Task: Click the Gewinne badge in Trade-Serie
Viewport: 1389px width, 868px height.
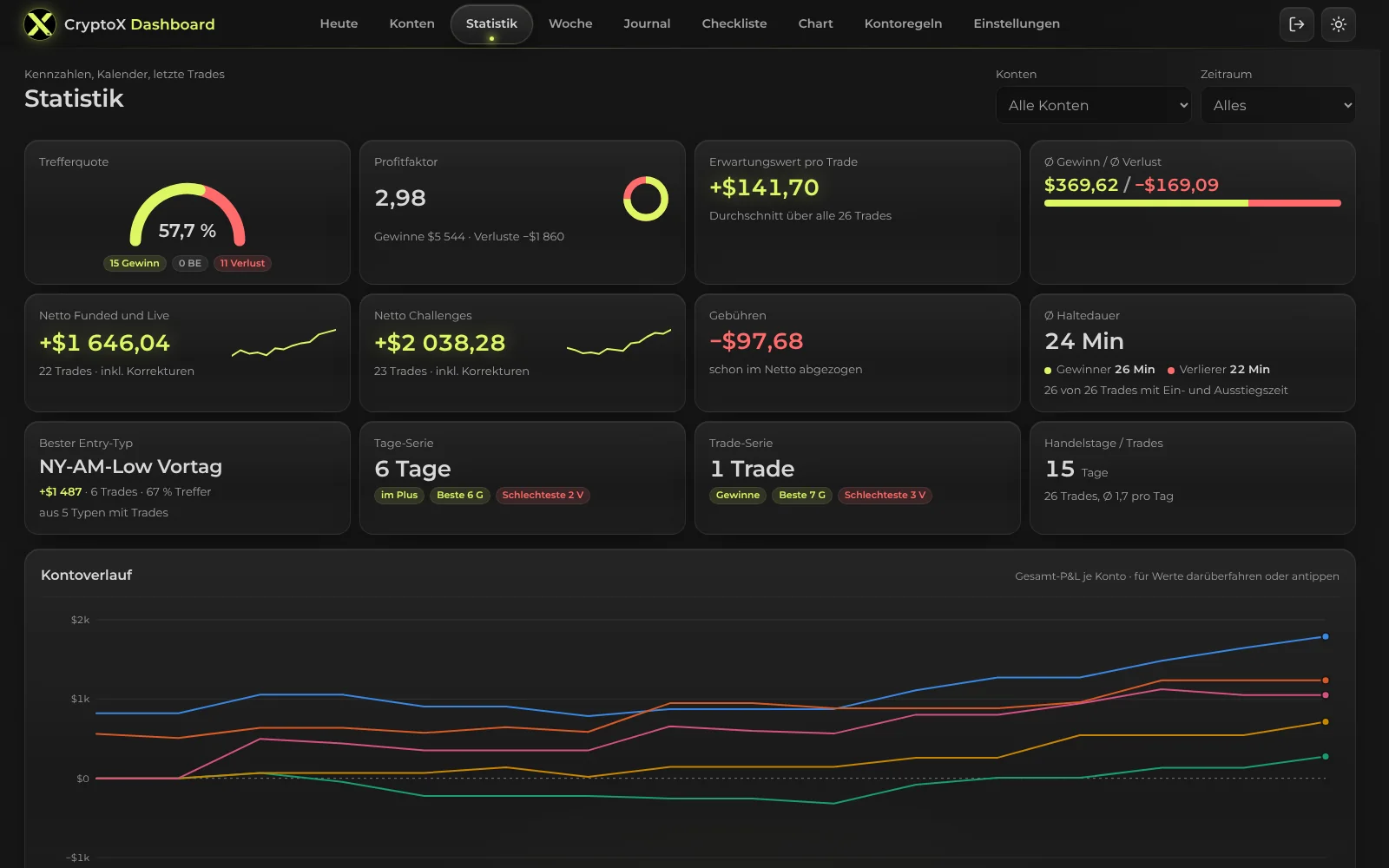Action: point(738,495)
